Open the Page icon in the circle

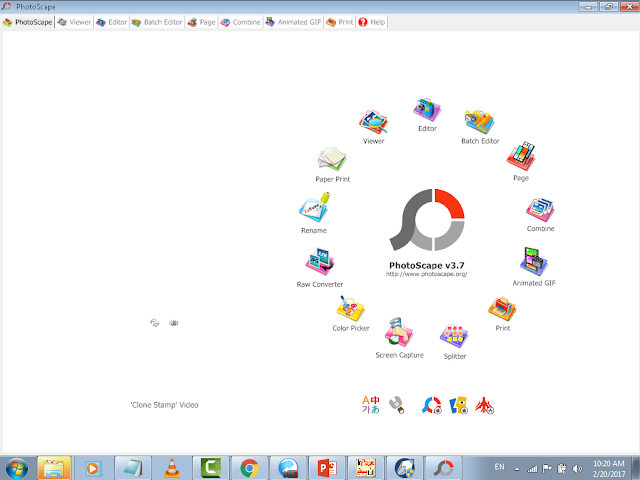coord(521,156)
